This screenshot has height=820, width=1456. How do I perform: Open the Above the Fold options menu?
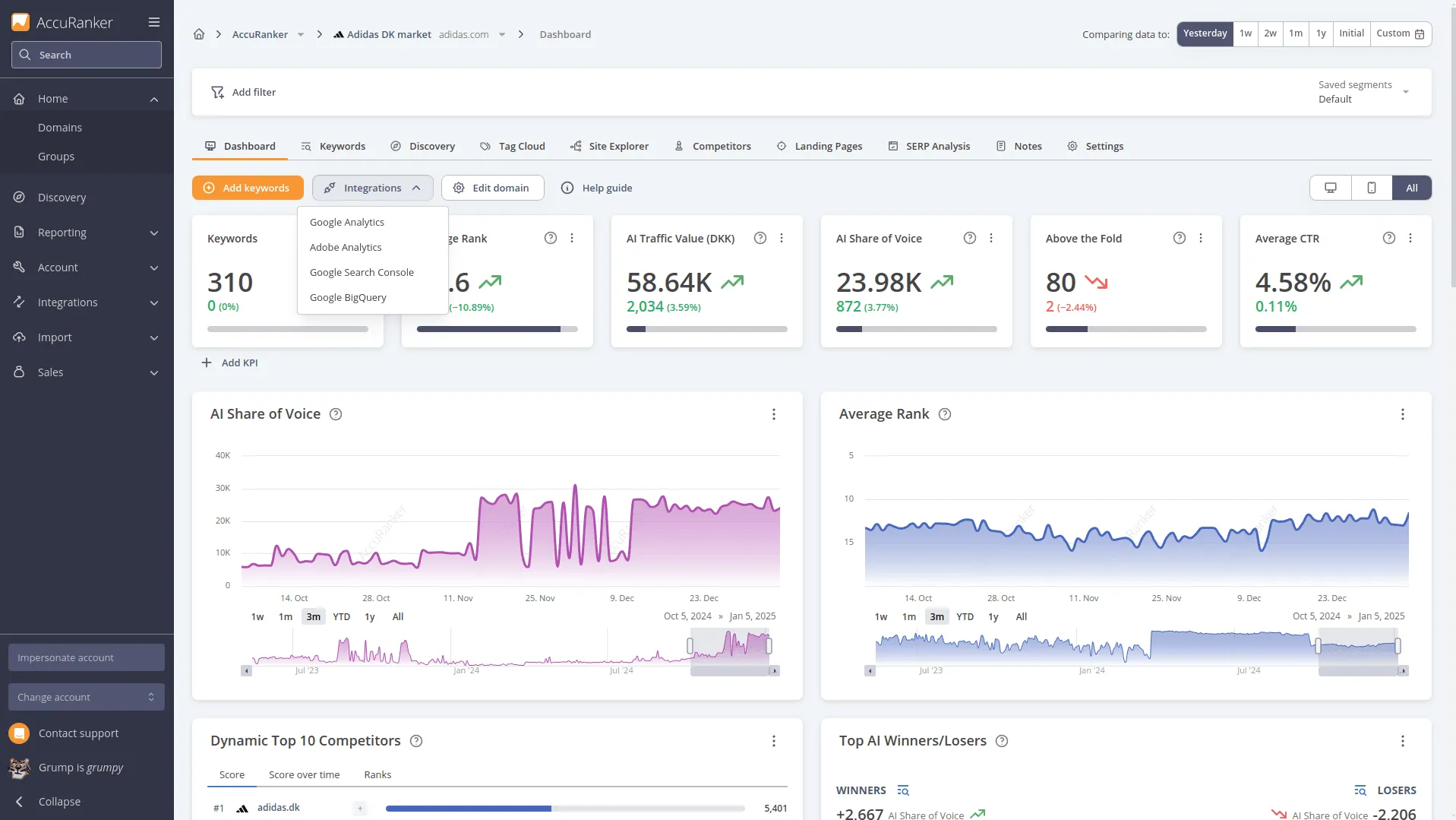coord(1201,238)
